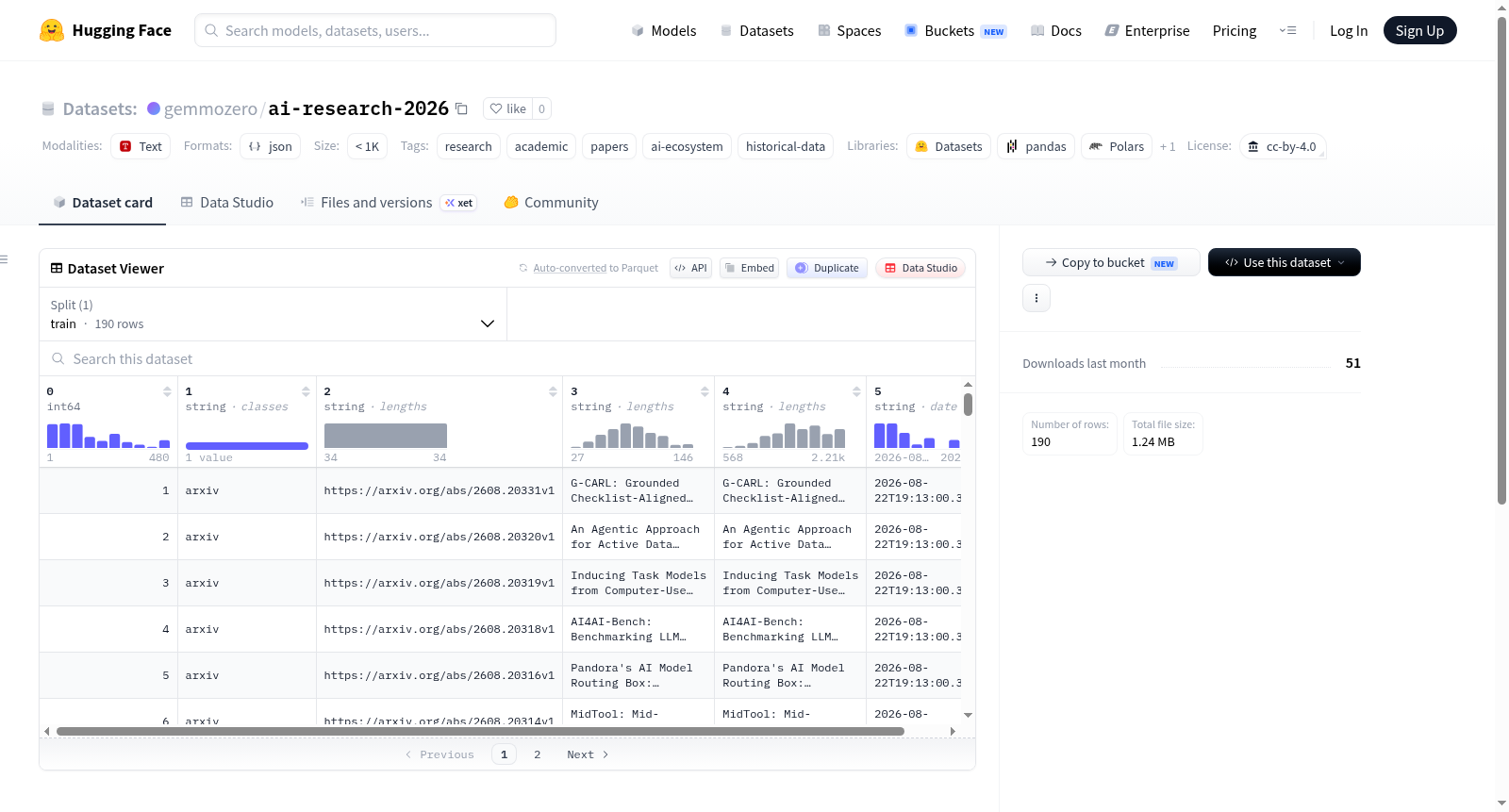1509x812 pixels.
Task: Click the json format tag
Action: [x=271, y=146]
